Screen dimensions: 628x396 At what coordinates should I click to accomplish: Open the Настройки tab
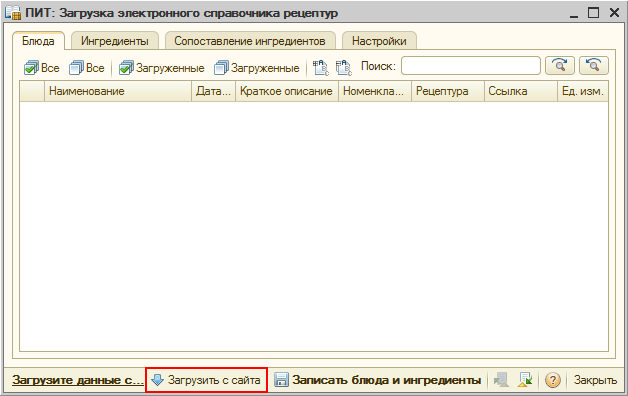[x=379, y=41]
